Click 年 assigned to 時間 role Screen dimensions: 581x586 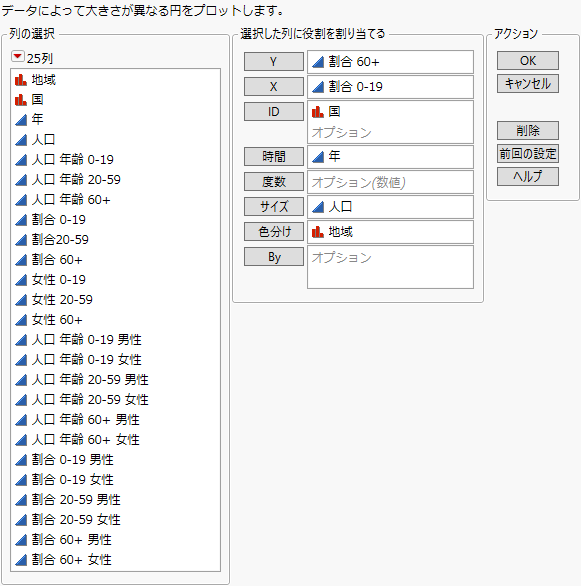tap(390, 156)
